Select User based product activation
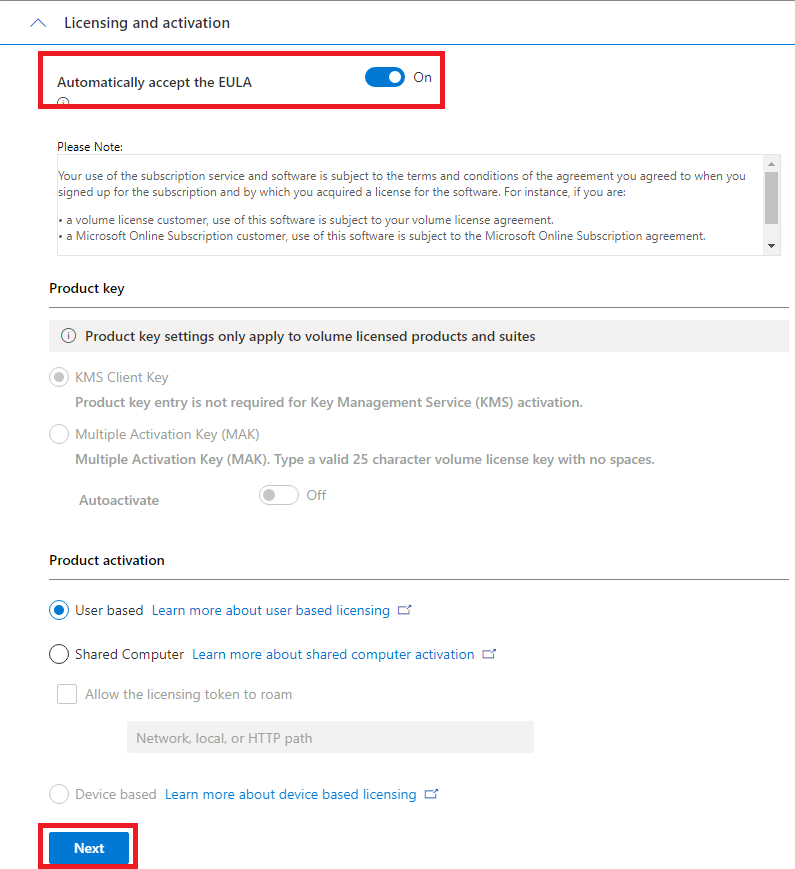The width and height of the screenshot is (795, 869). (x=59, y=610)
